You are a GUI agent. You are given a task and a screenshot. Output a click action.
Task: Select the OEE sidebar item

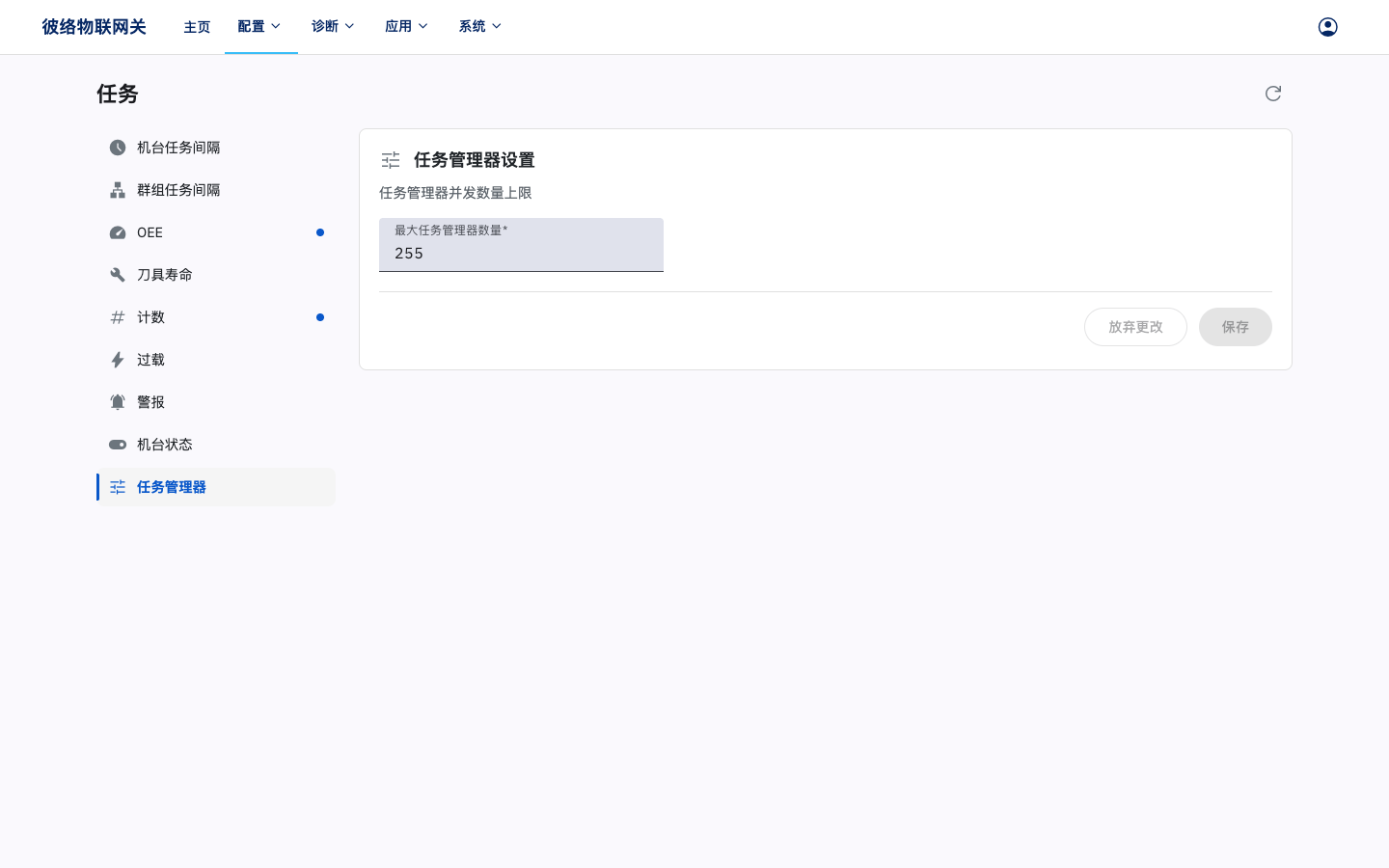coord(216,232)
